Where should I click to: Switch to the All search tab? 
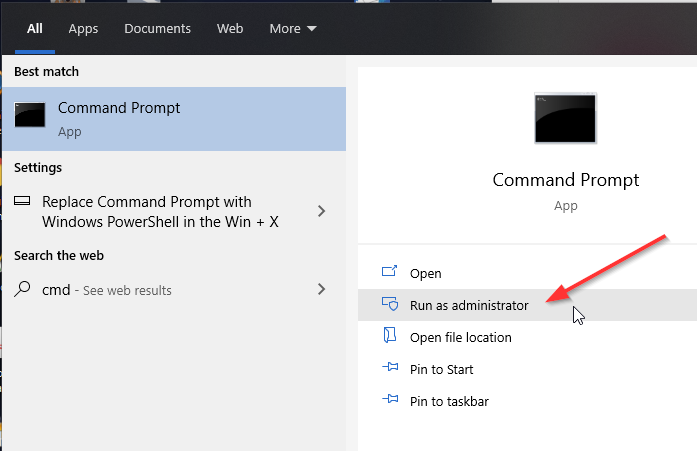[35, 28]
